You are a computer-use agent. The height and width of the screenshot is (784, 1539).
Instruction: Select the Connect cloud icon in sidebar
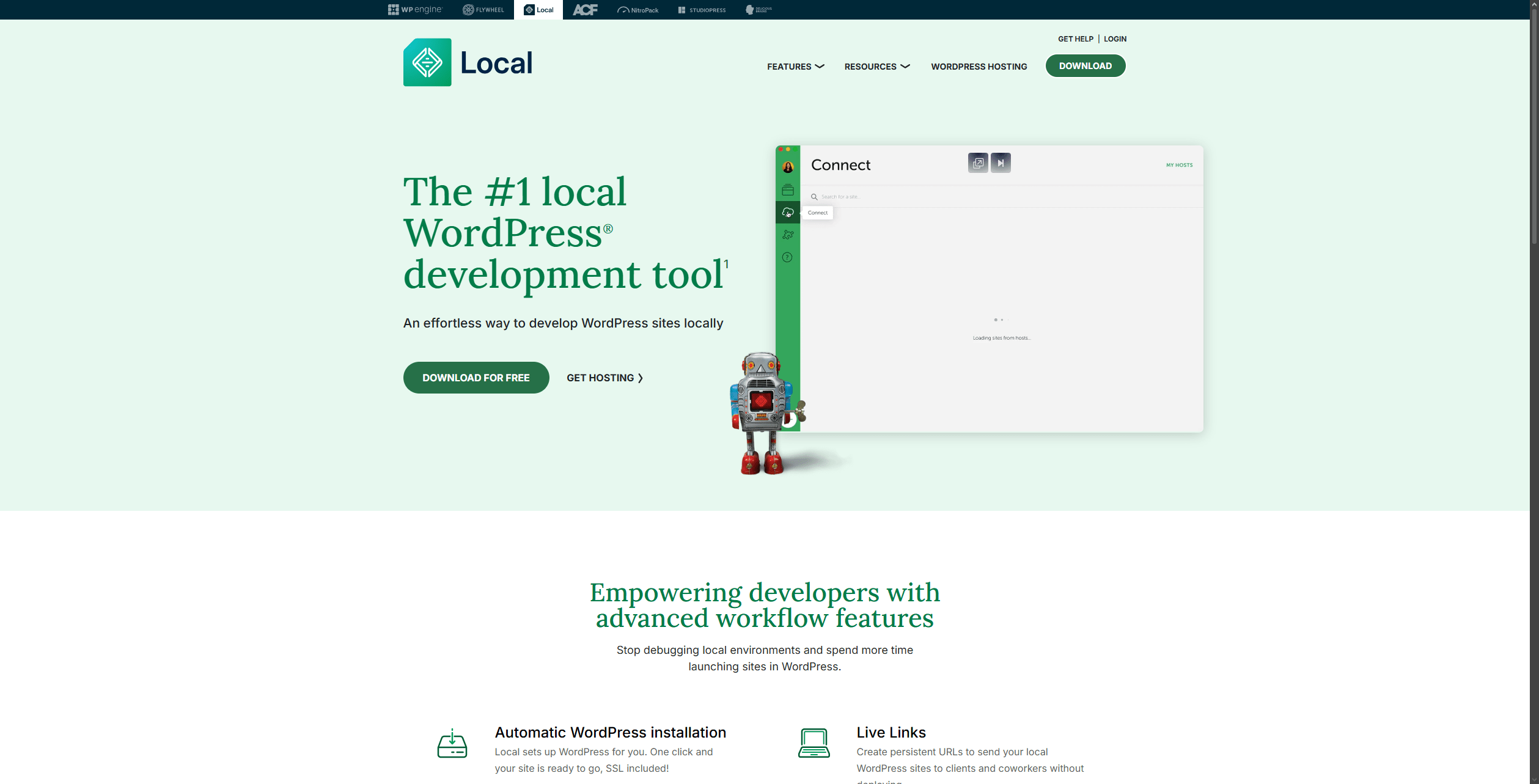point(788,213)
